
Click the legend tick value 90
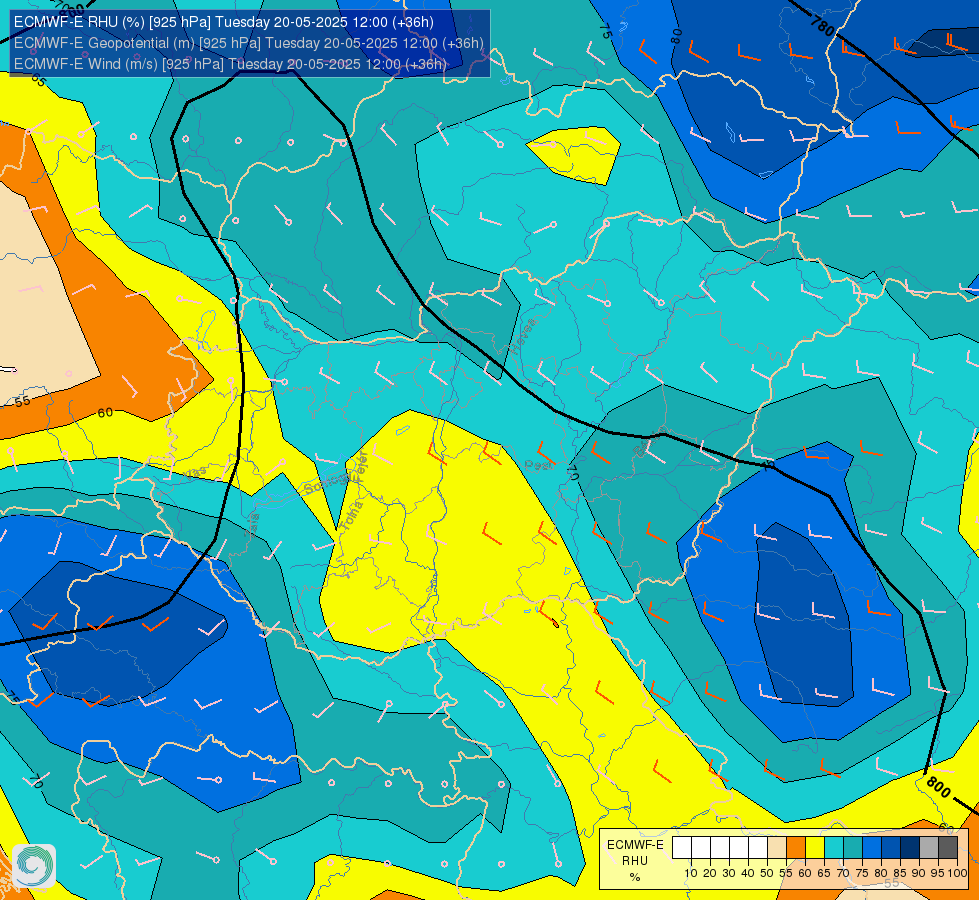tap(918, 873)
